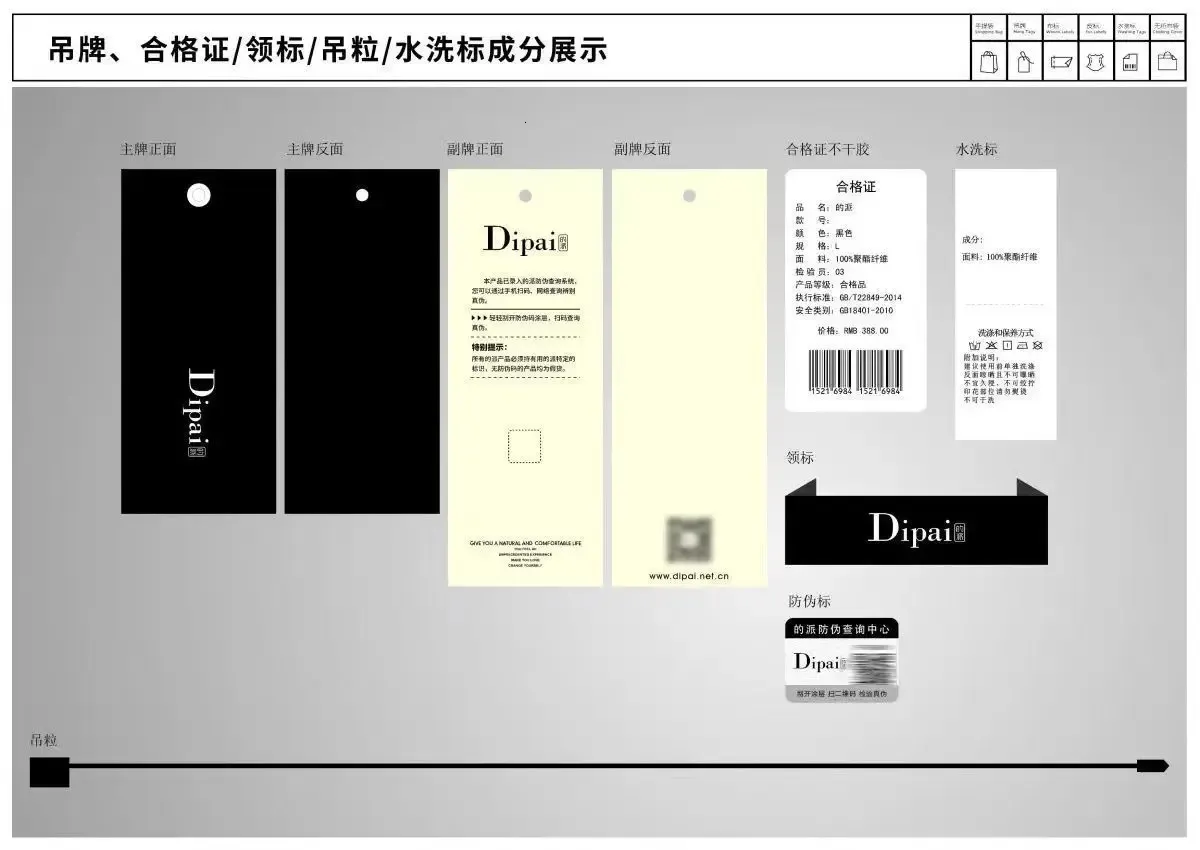
Task: Click the 的派防伪查询中心 anti-counterfeit header
Action: [841, 629]
